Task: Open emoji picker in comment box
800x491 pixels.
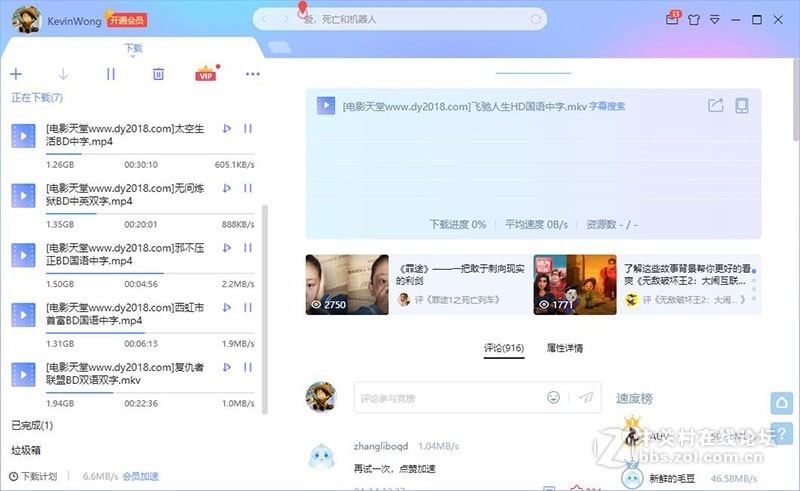Action: pyautogui.click(x=553, y=397)
